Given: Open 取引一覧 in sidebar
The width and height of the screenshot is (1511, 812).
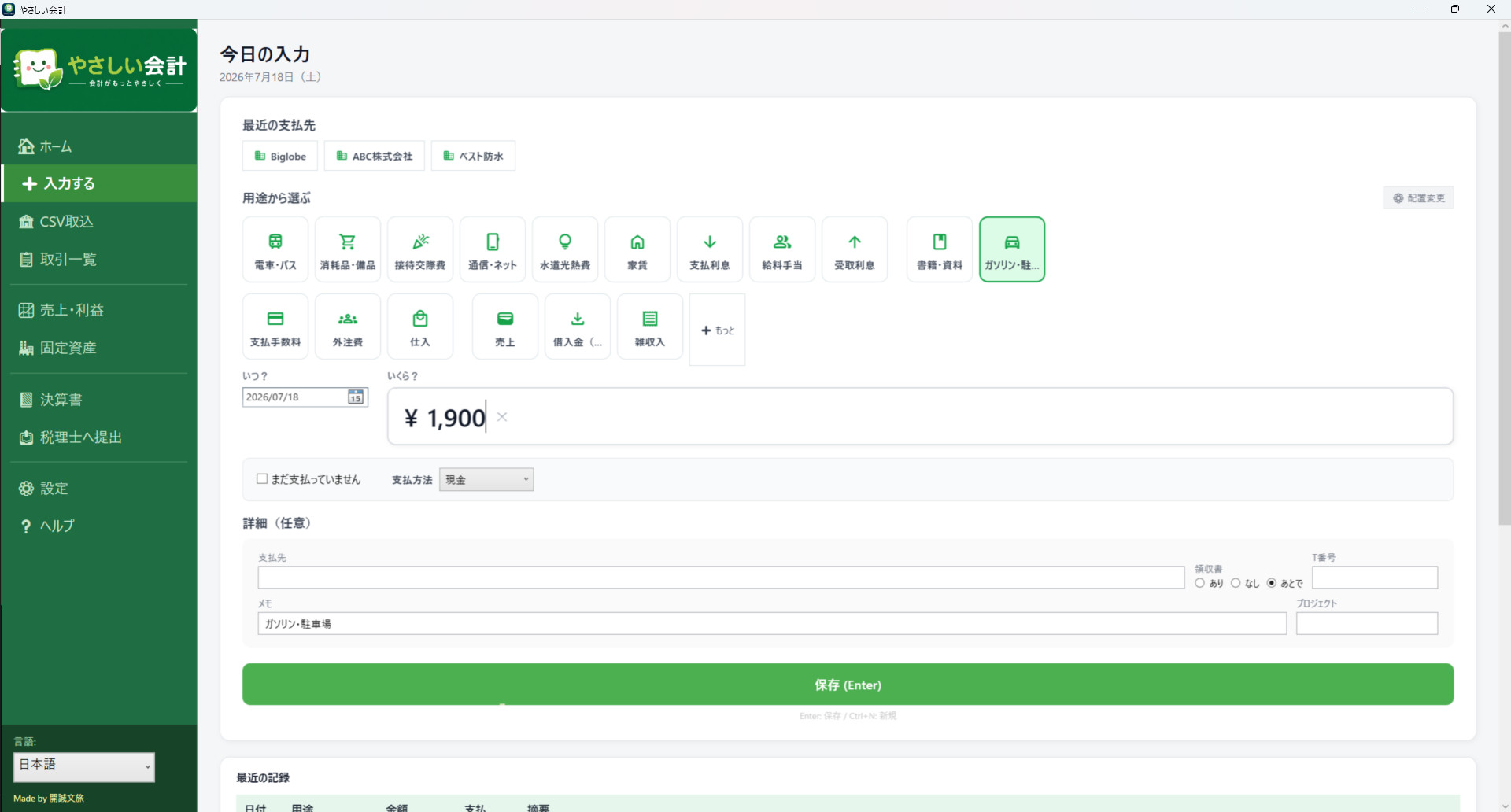Looking at the screenshot, I should click(99, 260).
